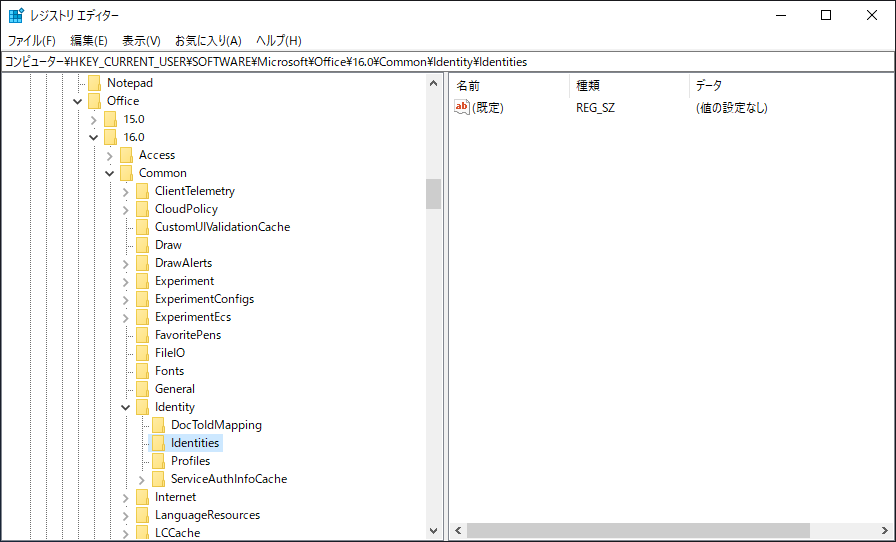Click the General folder icon
Screen dimensions: 896x542
[x=143, y=389]
